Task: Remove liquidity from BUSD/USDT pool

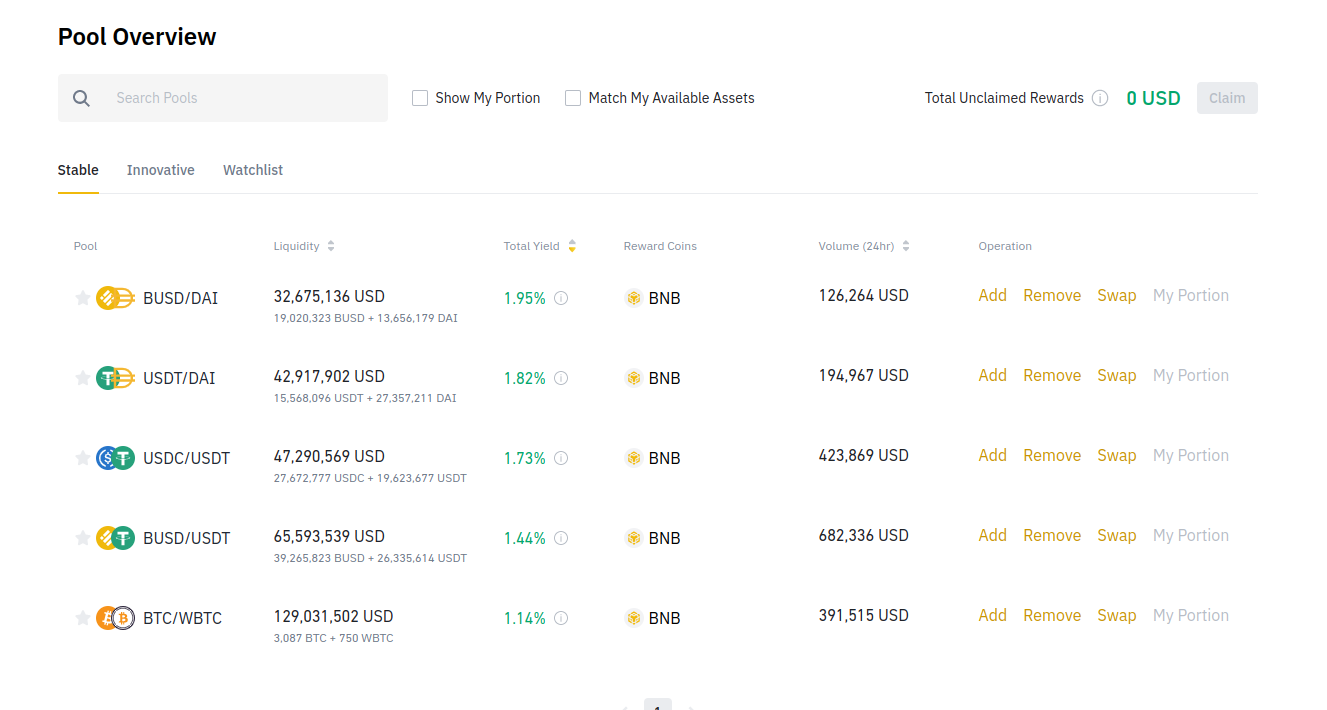Action: (x=1052, y=536)
